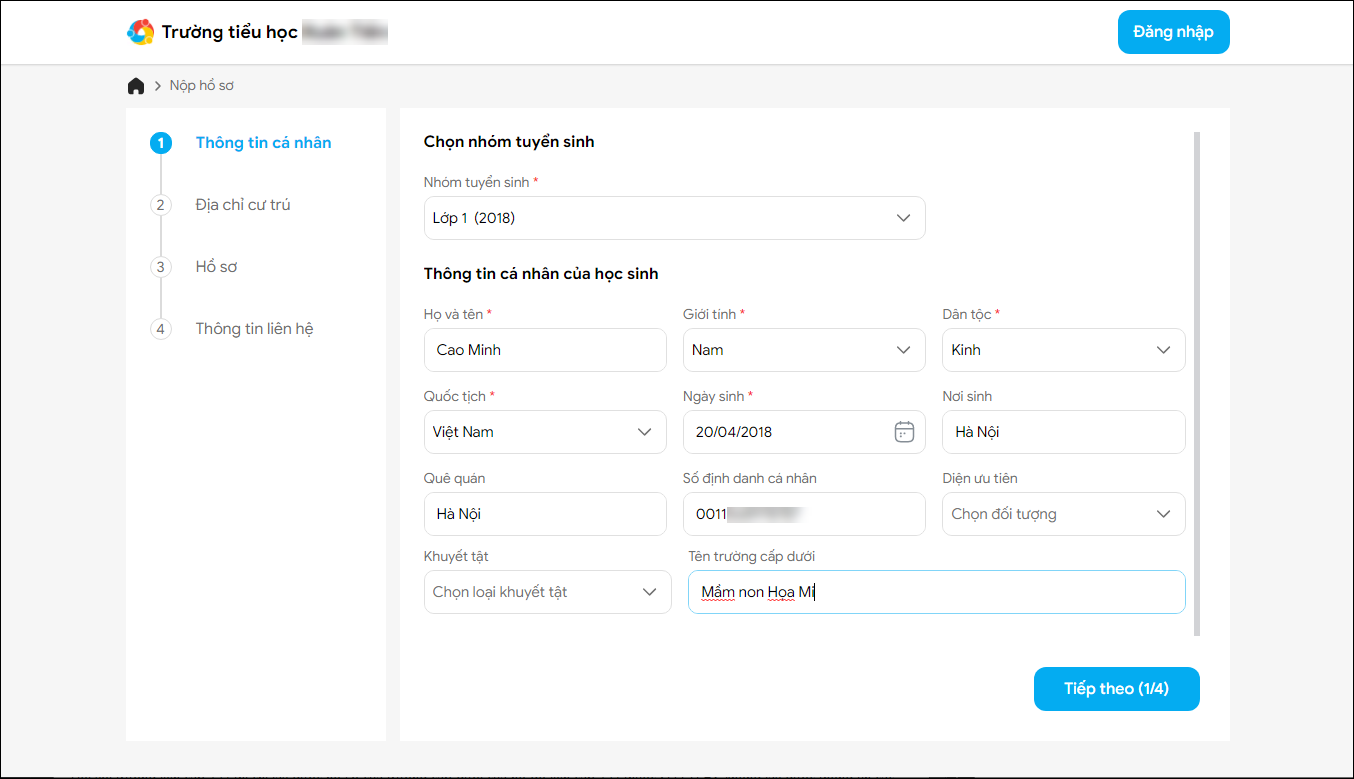Go to Địa chỉ cư trú step

click(243, 205)
